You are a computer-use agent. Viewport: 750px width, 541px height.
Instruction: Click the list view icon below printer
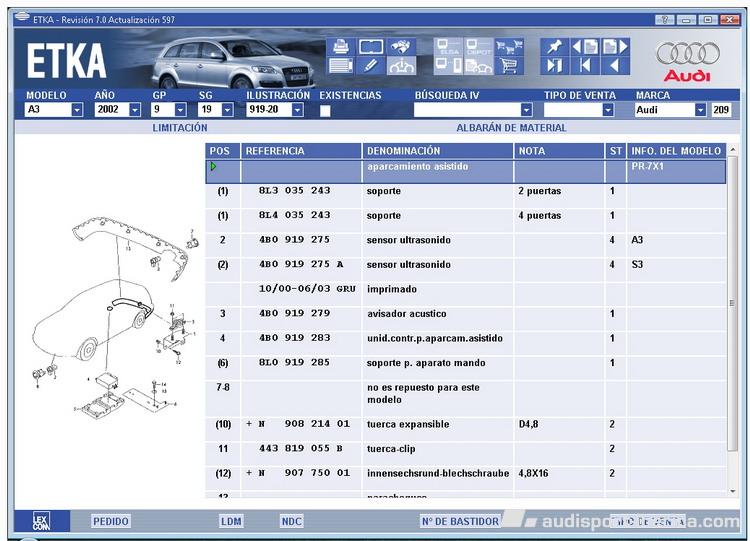[341, 66]
